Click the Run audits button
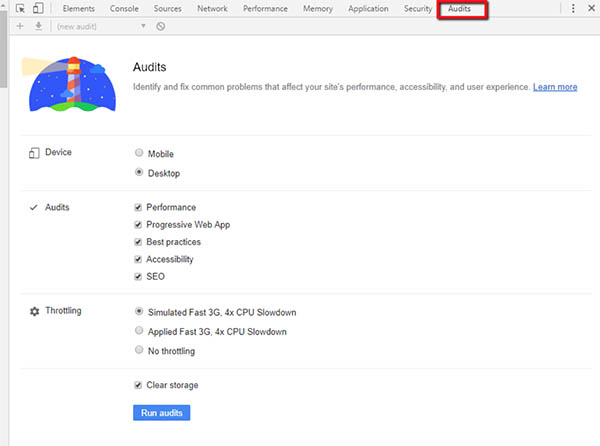Viewport: 600px width, 446px height. [x=161, y=413]
